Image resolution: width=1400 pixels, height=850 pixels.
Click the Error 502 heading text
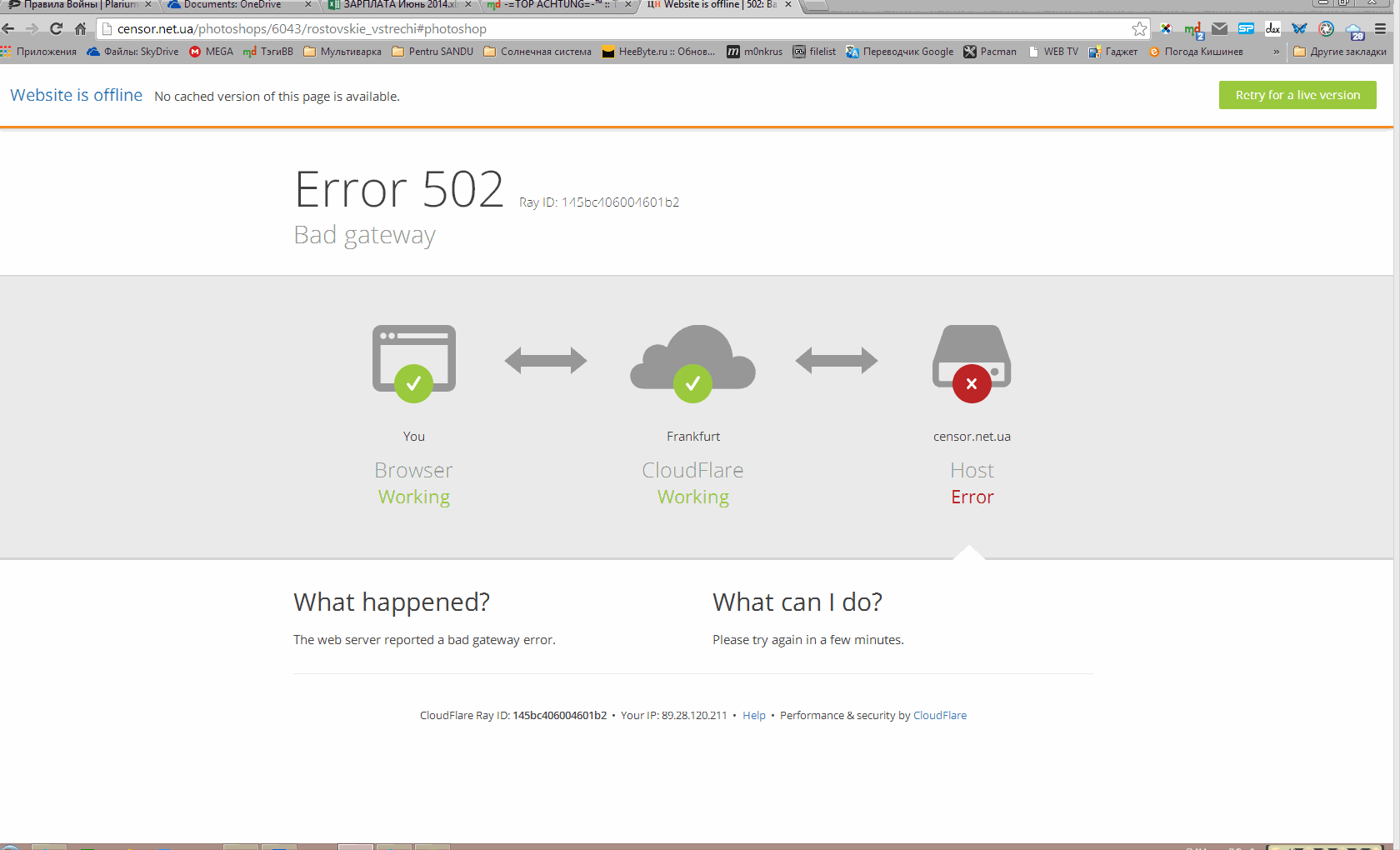[399, 189]
